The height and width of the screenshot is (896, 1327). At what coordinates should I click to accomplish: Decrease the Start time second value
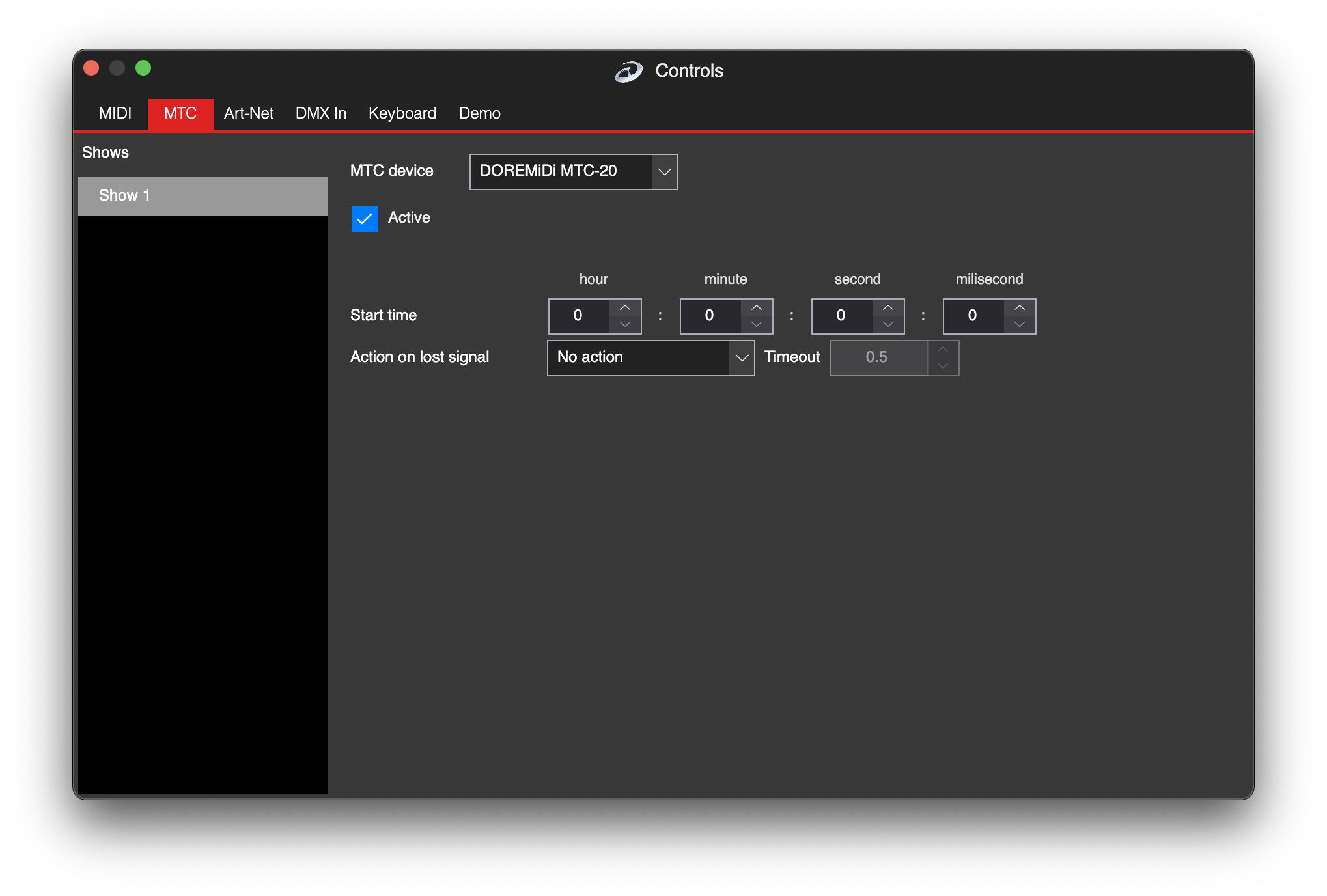pos(888,324)
